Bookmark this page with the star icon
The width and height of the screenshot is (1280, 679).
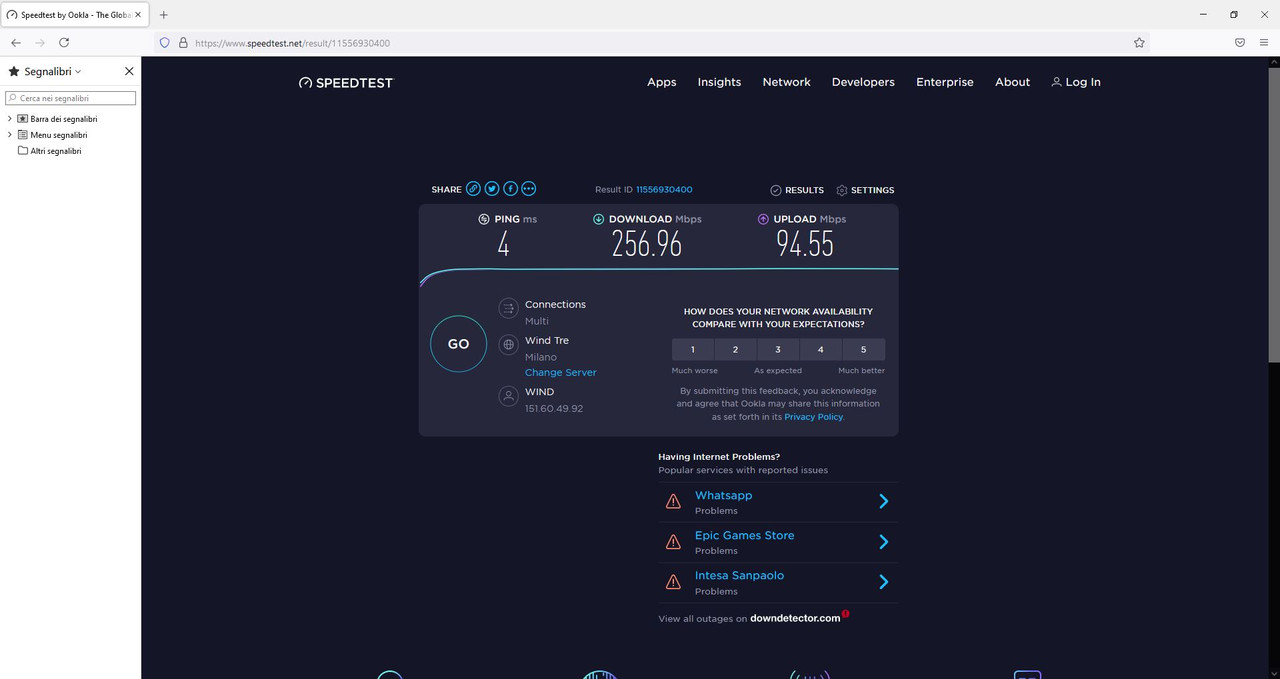[x=1139, y=43]
